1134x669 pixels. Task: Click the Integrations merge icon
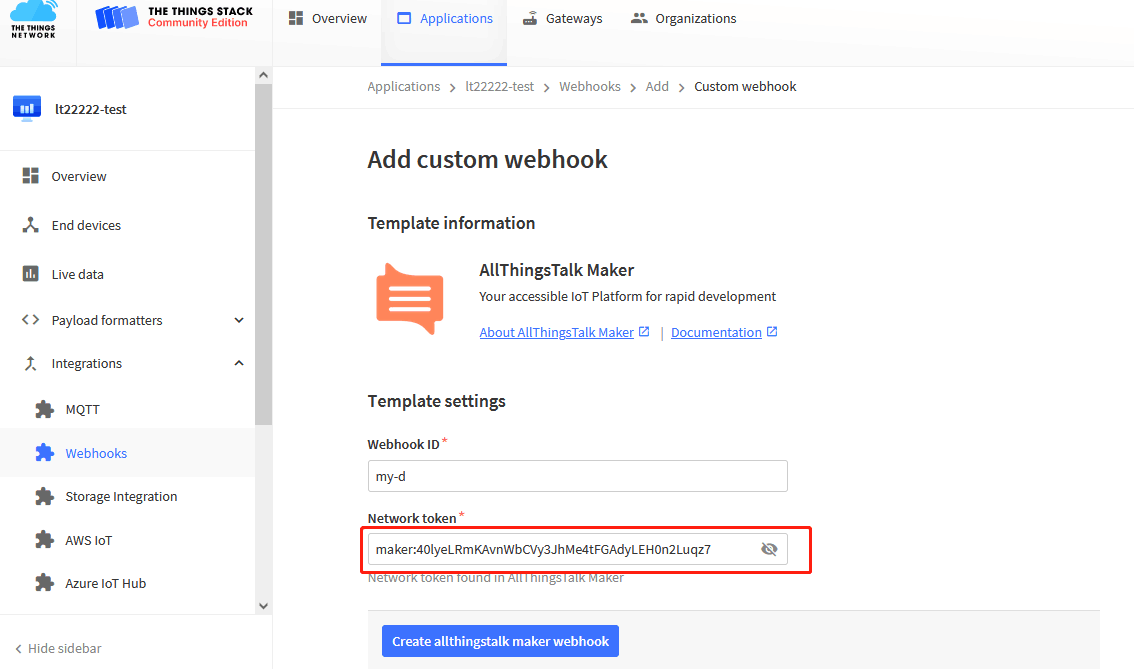[x=30, y=363]
